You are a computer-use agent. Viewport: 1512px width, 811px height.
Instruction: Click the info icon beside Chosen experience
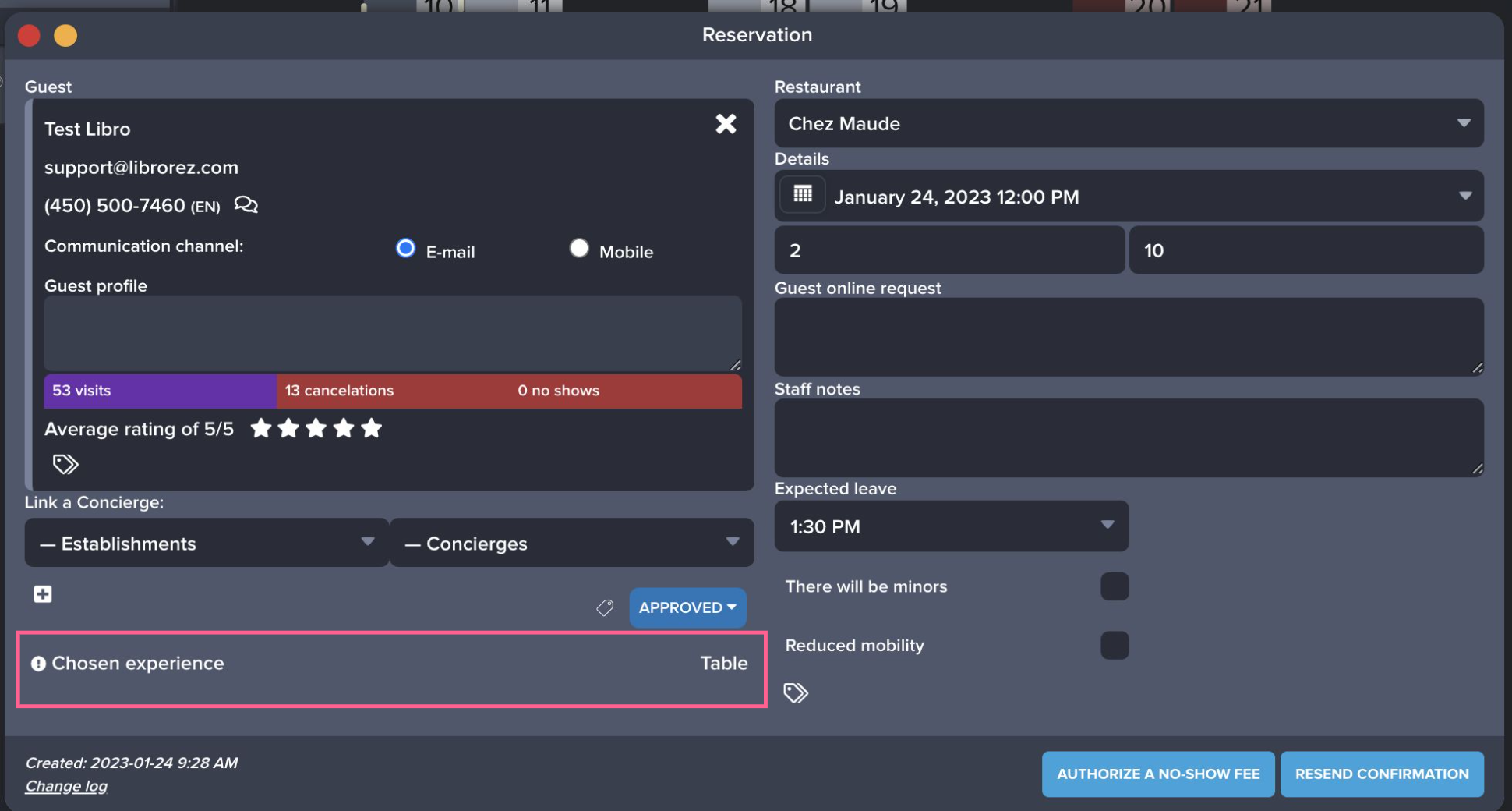point(38,664)
